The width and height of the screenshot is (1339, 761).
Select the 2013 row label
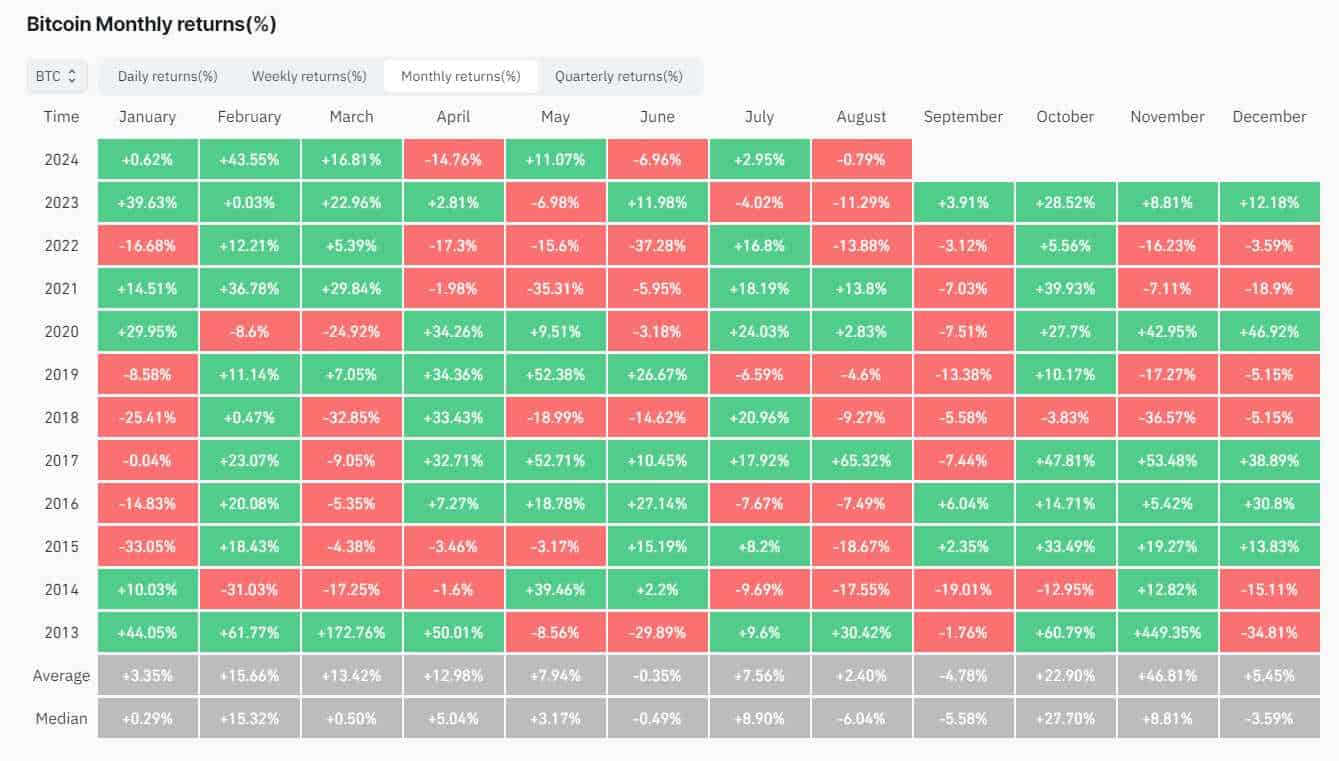[x=61, y=632]
